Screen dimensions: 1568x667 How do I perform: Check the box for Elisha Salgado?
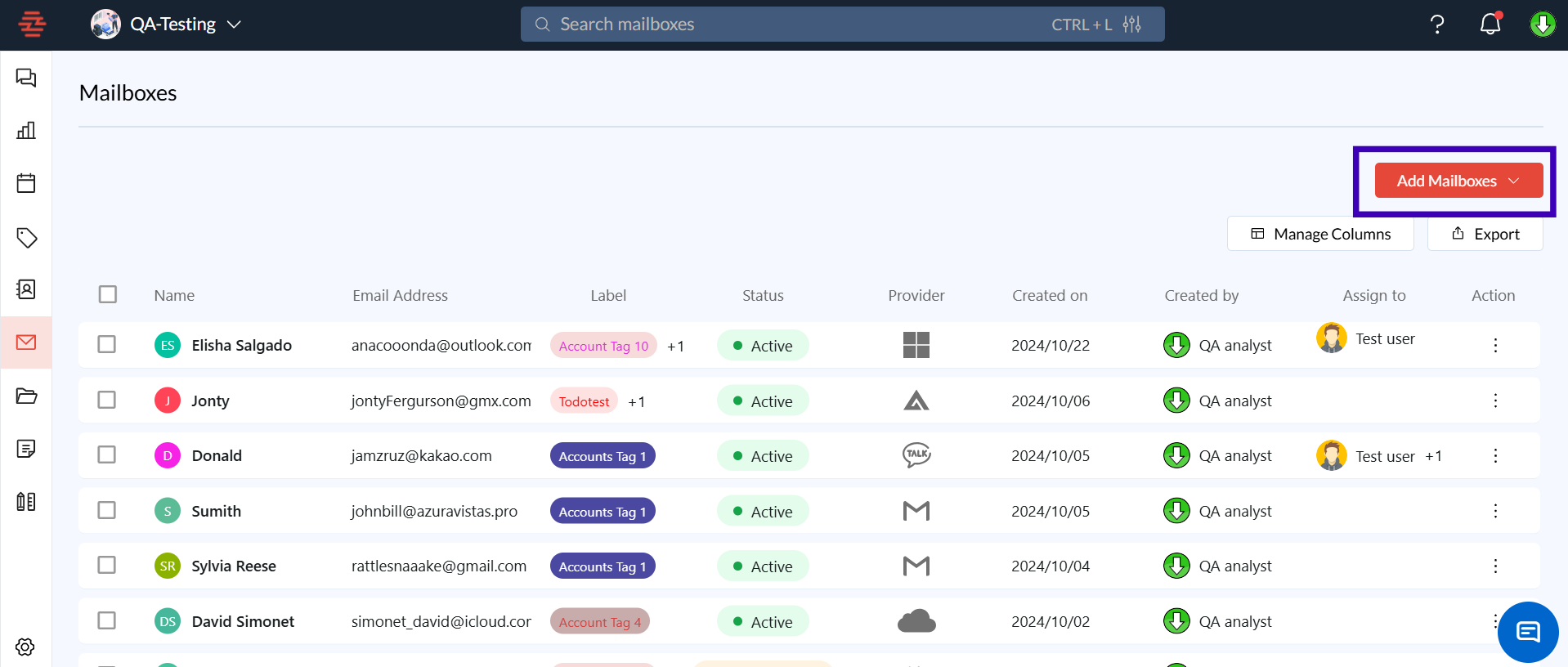[x=107, y=345]
